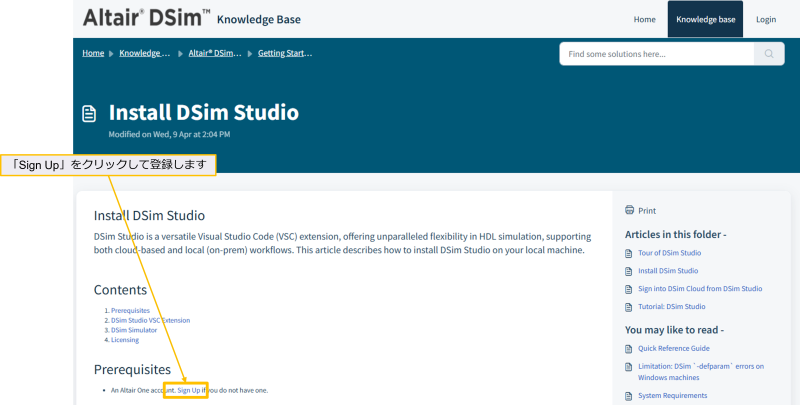Image resolution: width=800 pixels, height=405 pixels.
Task: Jump to Prerequisites in Contents list
Action: pyautogui.click(x=130, y=311)
